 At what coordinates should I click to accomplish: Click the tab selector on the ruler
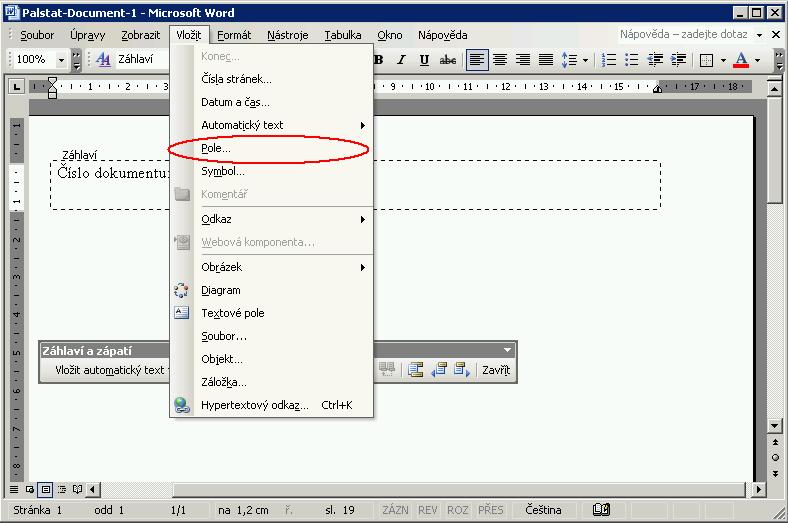click(17, 87)
